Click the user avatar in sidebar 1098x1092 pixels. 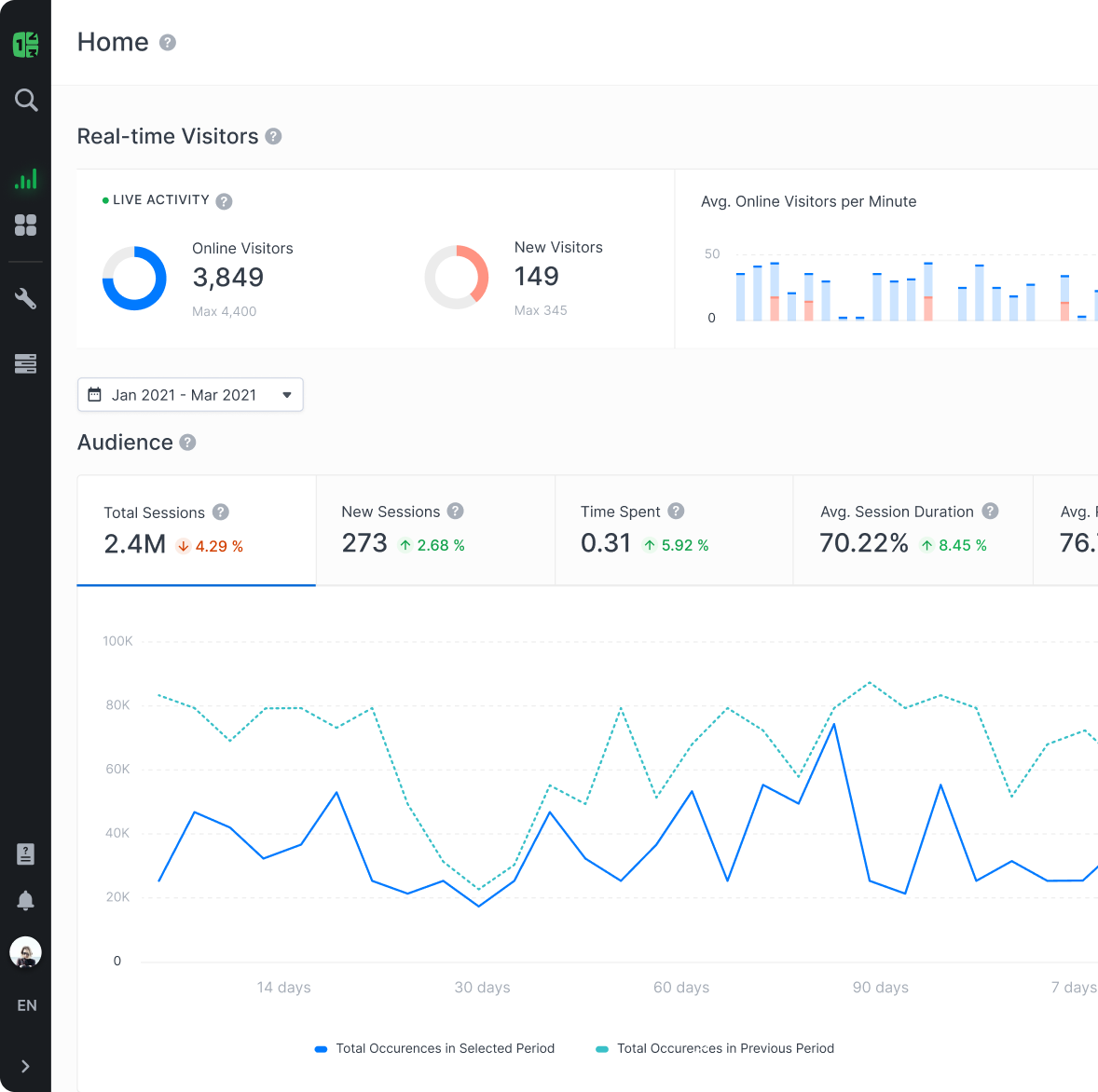[26, 952]
